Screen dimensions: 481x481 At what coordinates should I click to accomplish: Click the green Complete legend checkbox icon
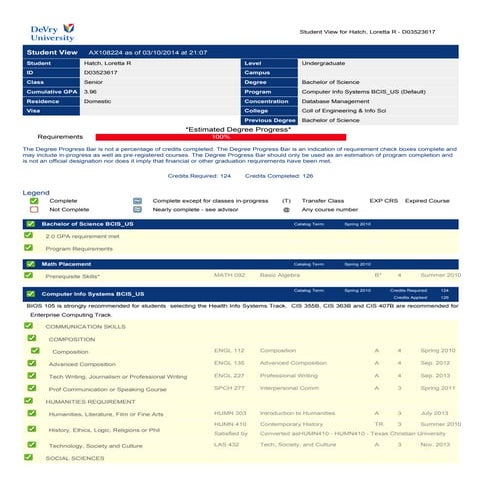[34, 201]
